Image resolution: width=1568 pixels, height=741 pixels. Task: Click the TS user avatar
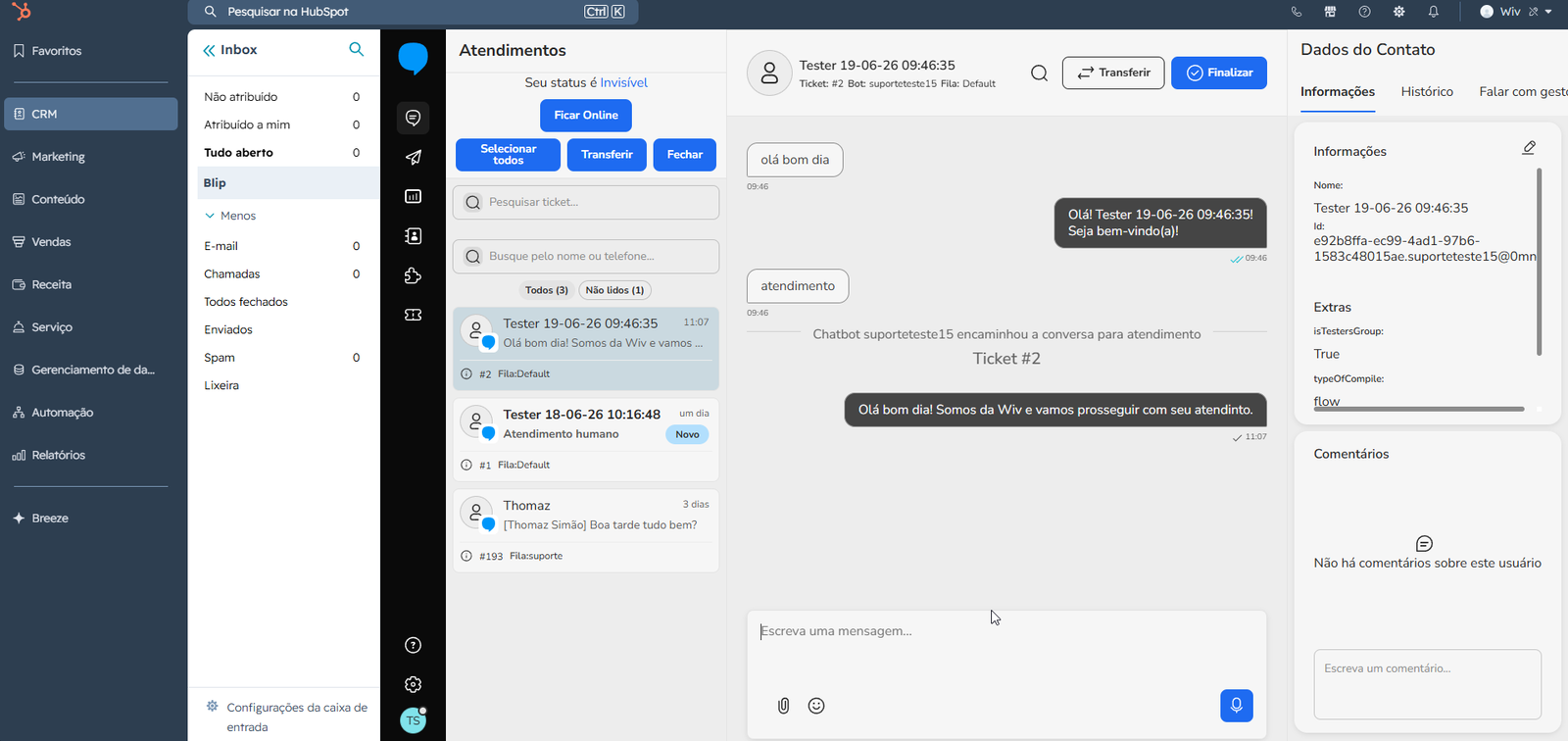coord(414,720)
